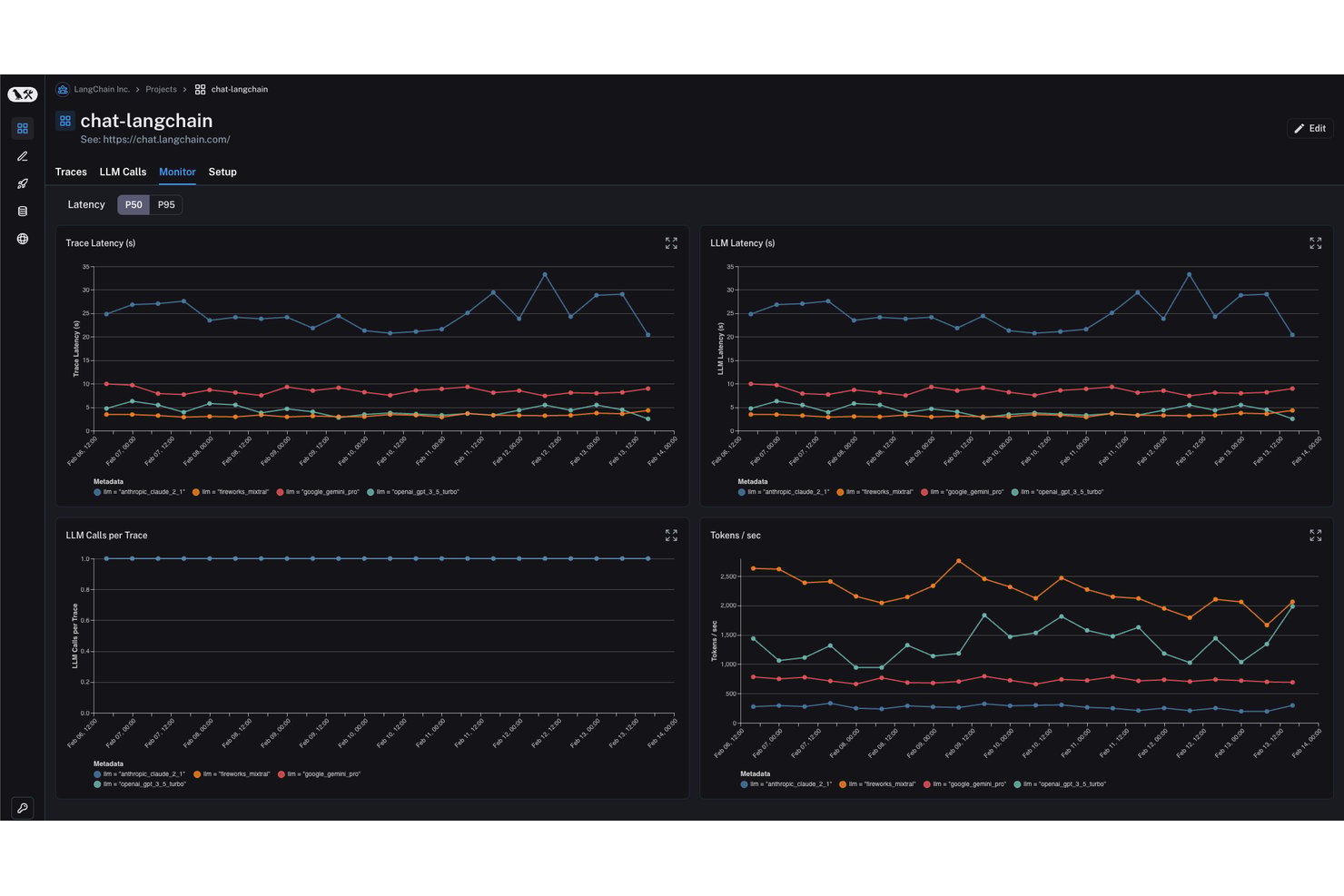Switch latency percentile to P50
This screenshot has height=896, width=1344.
pos(133,205)
